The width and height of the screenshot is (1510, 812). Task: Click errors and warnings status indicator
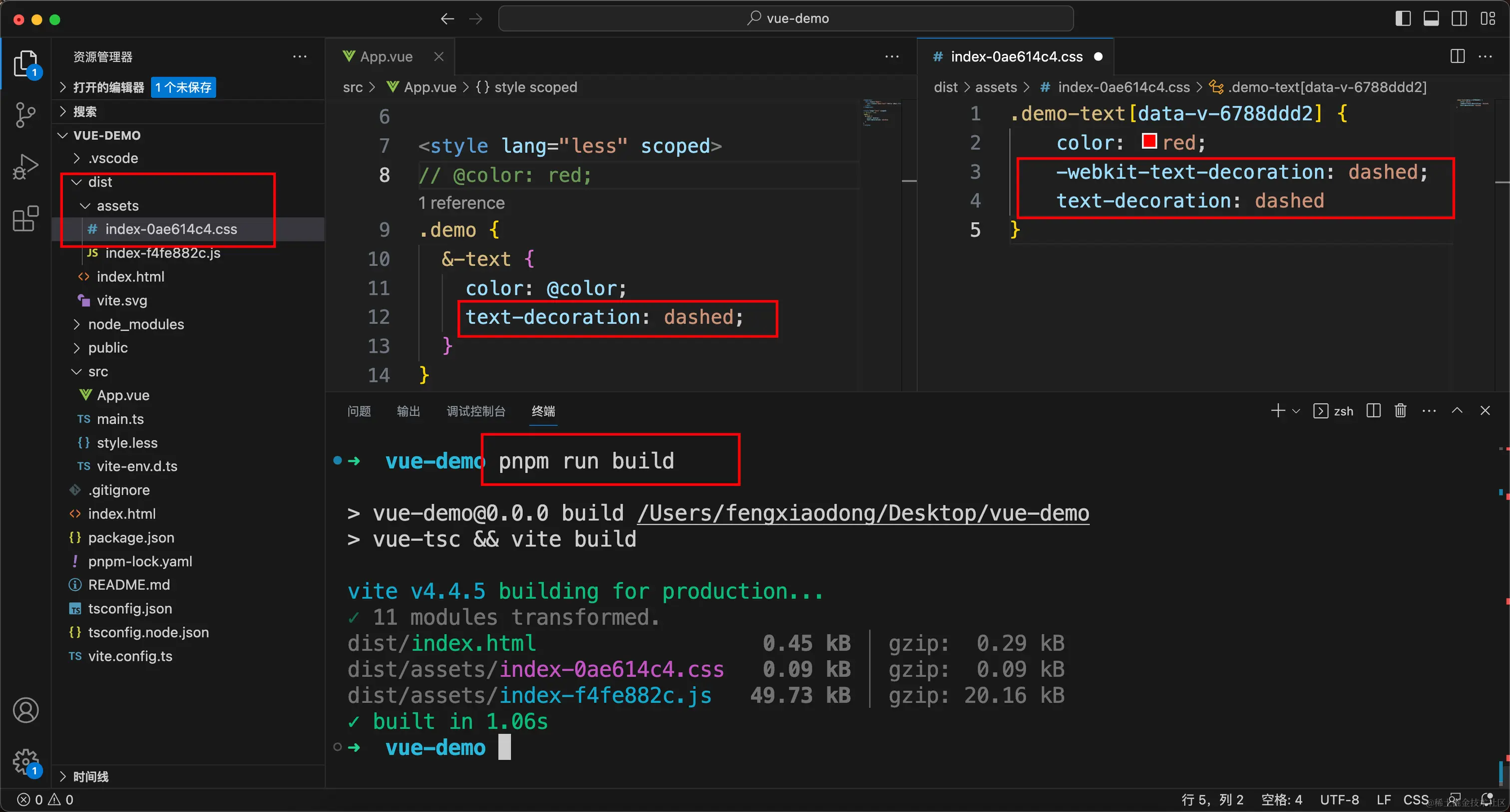tap(46, 800)
